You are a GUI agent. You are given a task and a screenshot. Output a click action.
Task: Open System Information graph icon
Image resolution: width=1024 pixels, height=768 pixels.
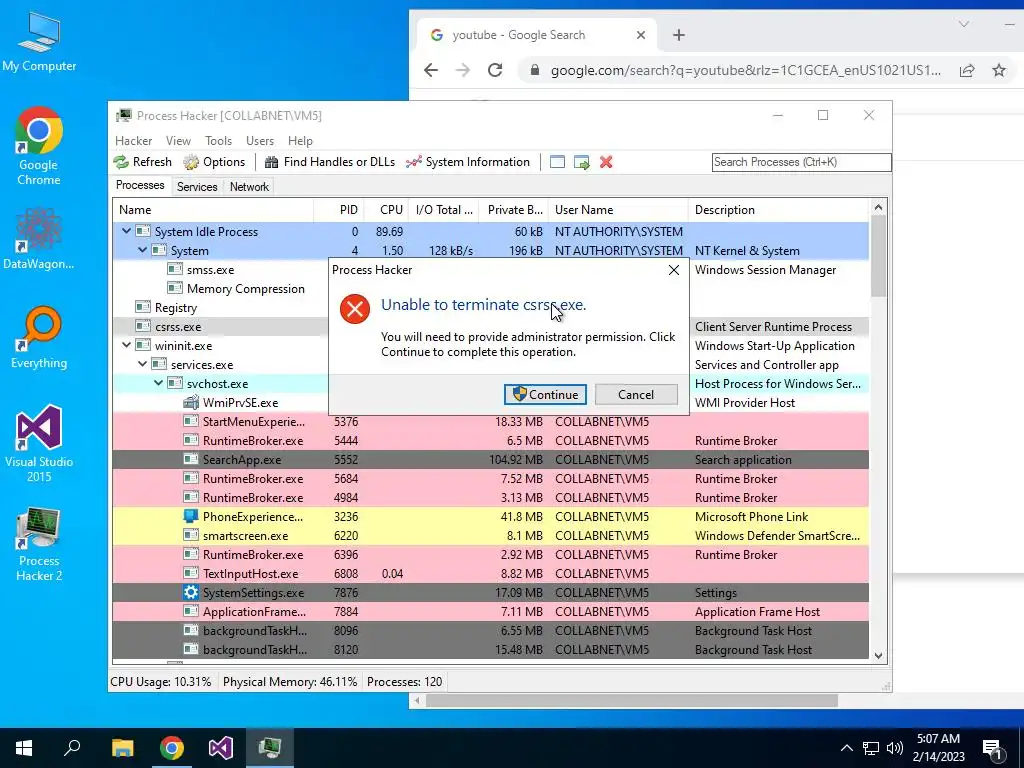pos(413,162)
